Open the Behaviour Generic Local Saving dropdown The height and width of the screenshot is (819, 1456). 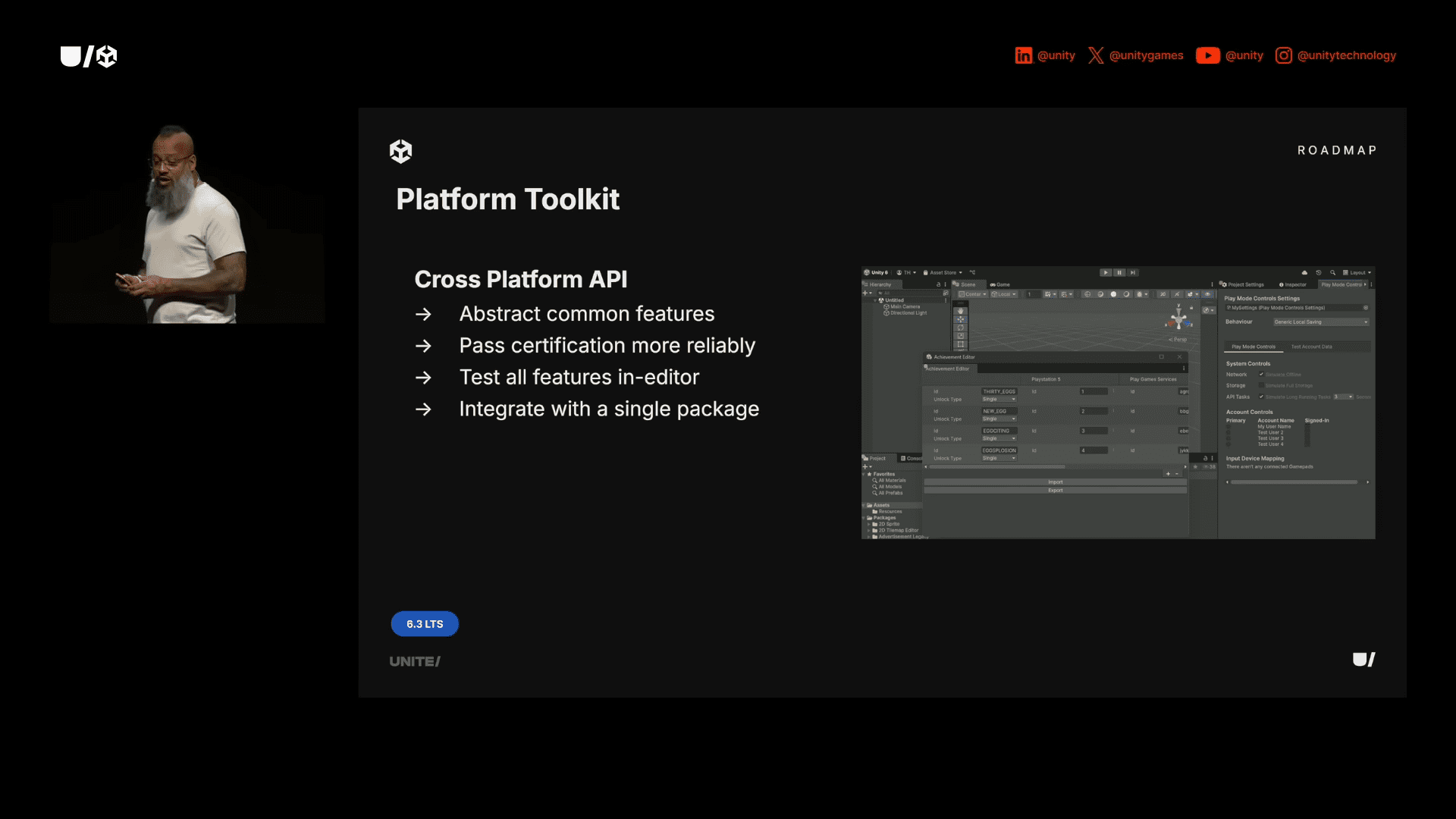[x=1322, y=322]
